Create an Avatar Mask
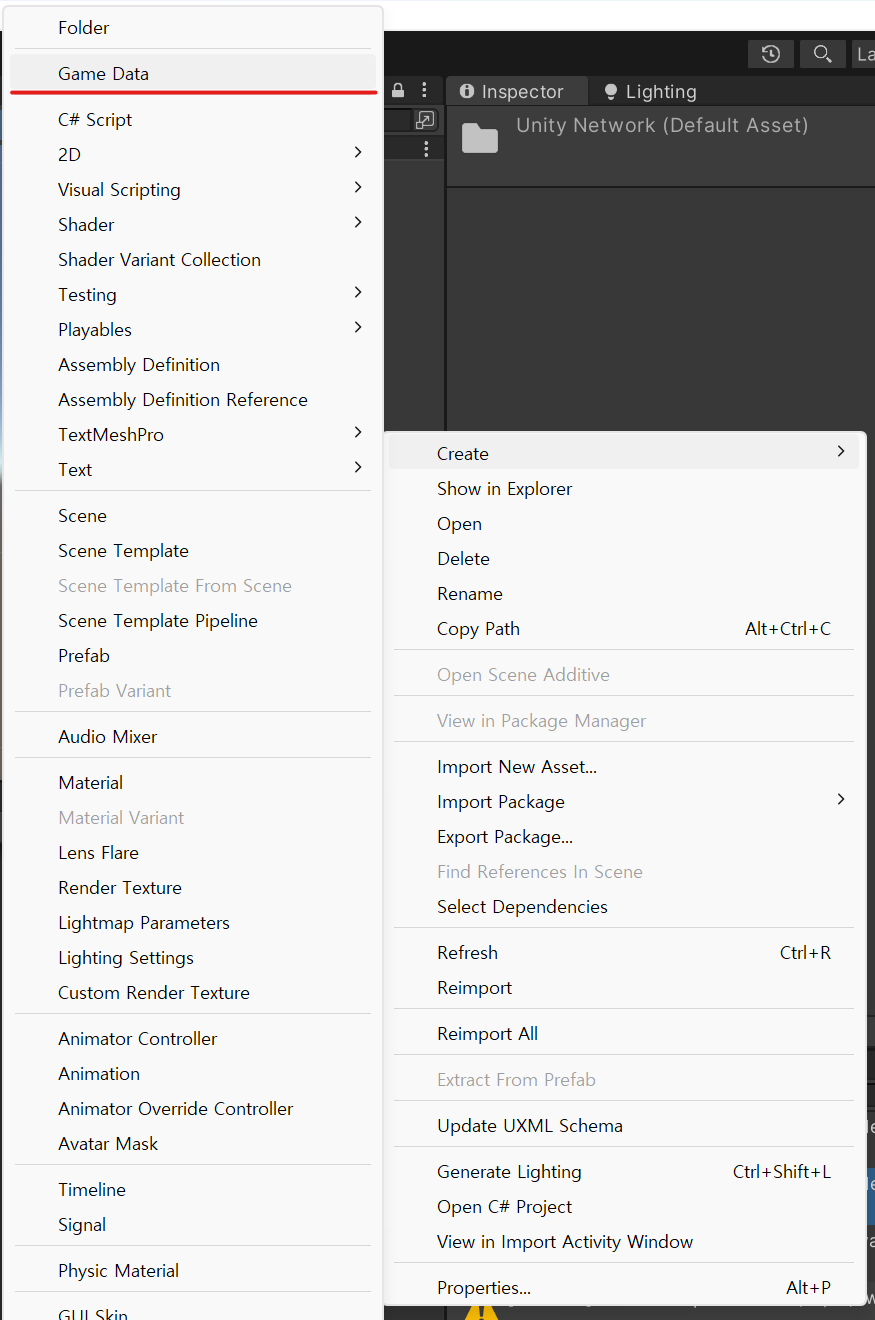 [x=193, y=1144]
